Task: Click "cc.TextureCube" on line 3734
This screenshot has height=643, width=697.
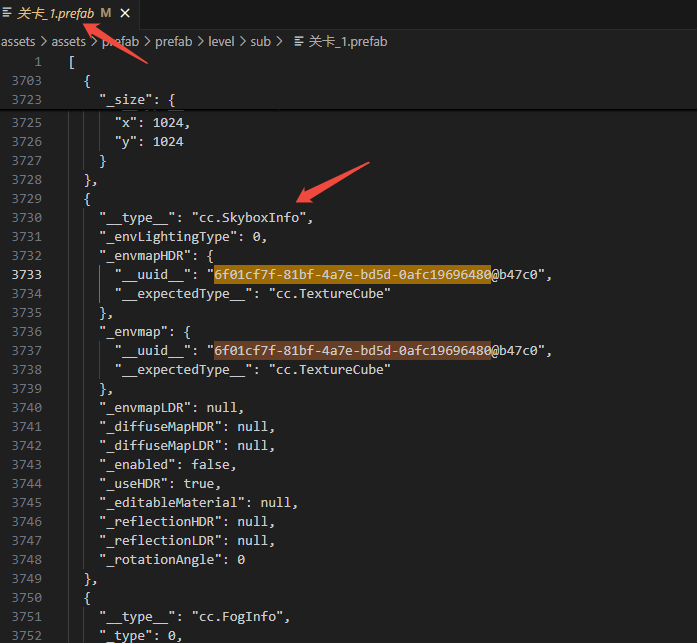Action: click(329, 294)
